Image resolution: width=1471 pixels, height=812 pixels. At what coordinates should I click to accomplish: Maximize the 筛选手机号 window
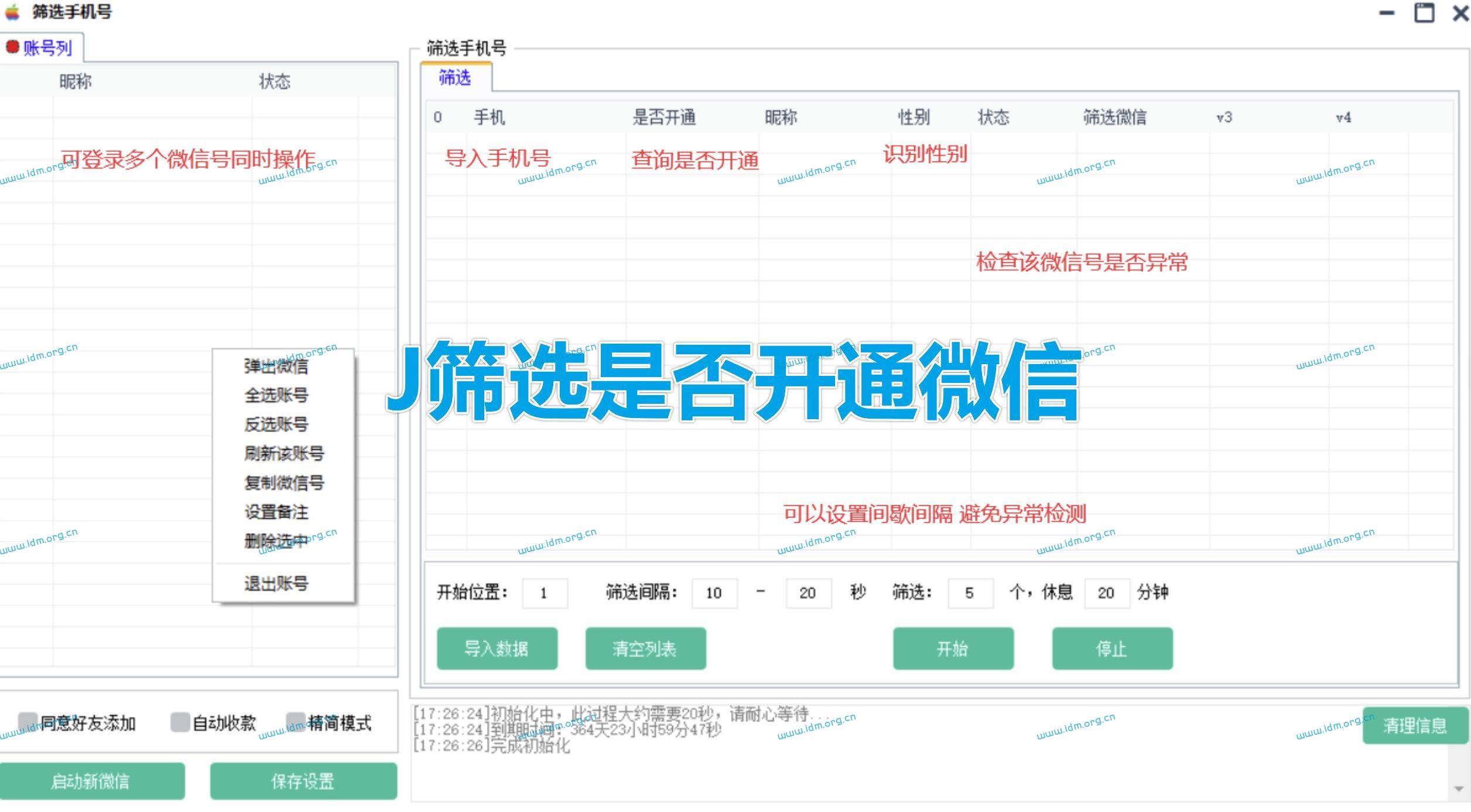pos(1424,12)
